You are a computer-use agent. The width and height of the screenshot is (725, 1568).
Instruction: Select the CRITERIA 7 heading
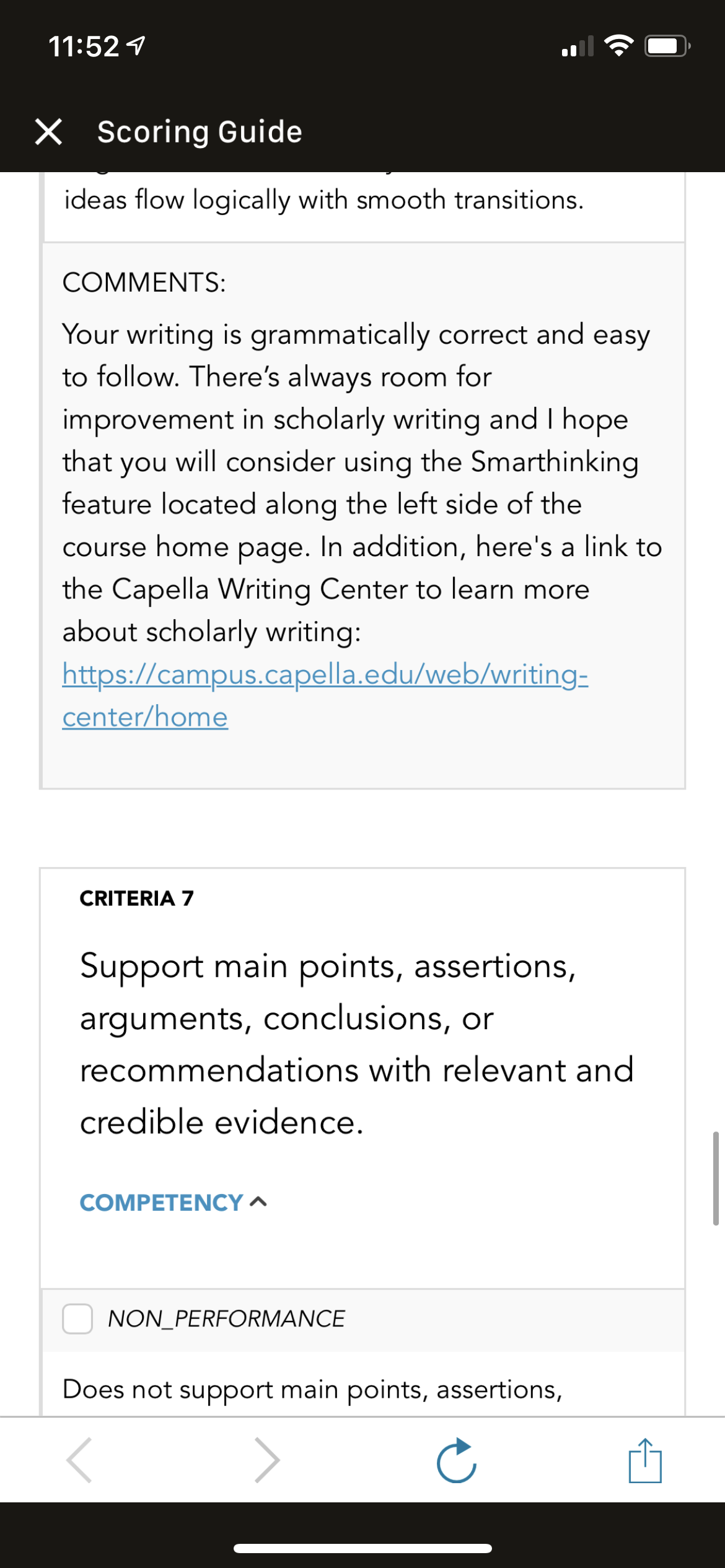pos(137,898)
